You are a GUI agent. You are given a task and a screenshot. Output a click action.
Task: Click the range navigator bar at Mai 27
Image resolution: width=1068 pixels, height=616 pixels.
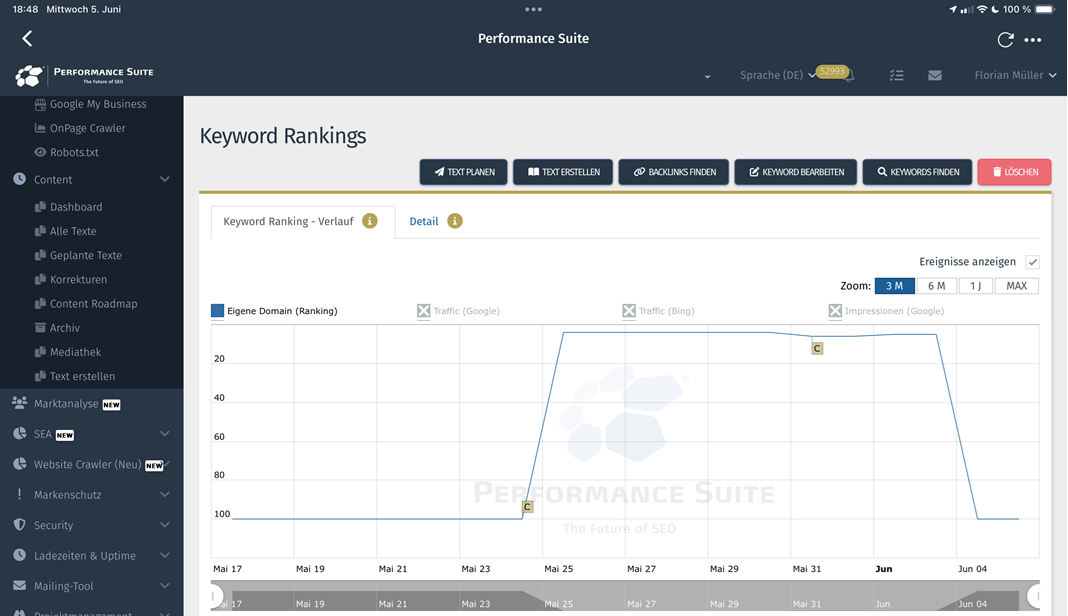(x=641, y=603)
